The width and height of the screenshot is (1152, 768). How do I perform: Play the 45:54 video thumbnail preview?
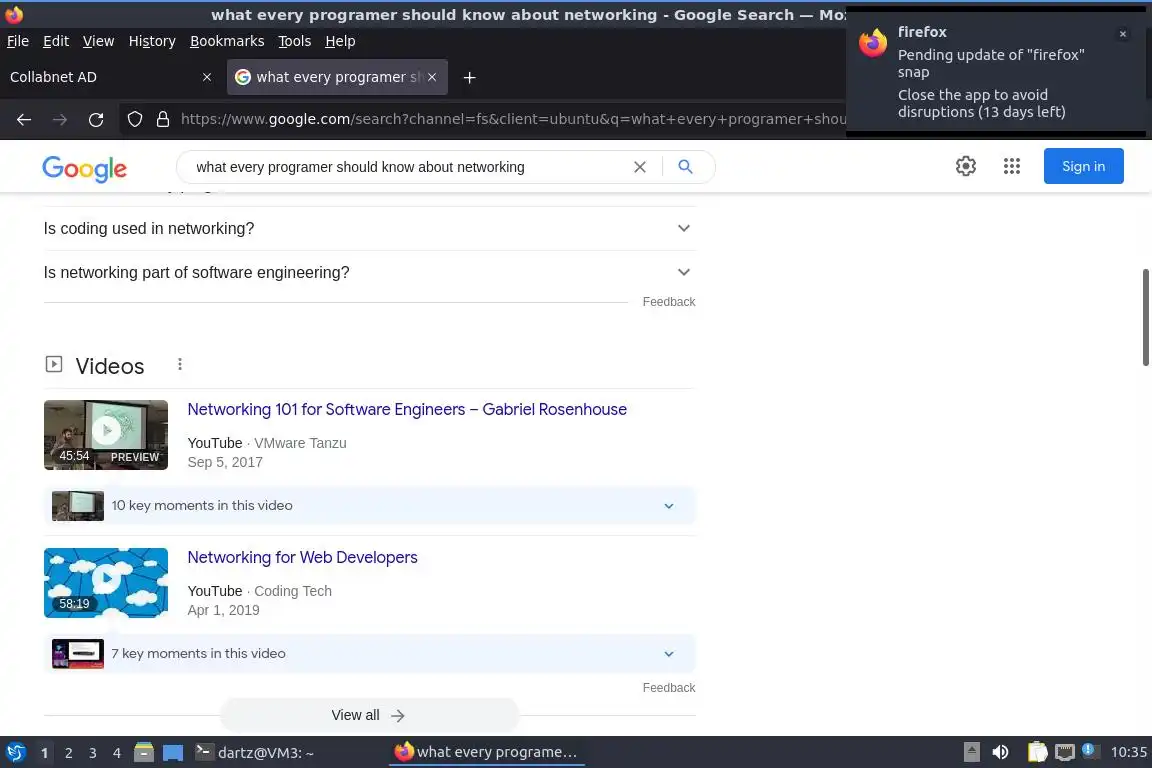pos(106,435)
